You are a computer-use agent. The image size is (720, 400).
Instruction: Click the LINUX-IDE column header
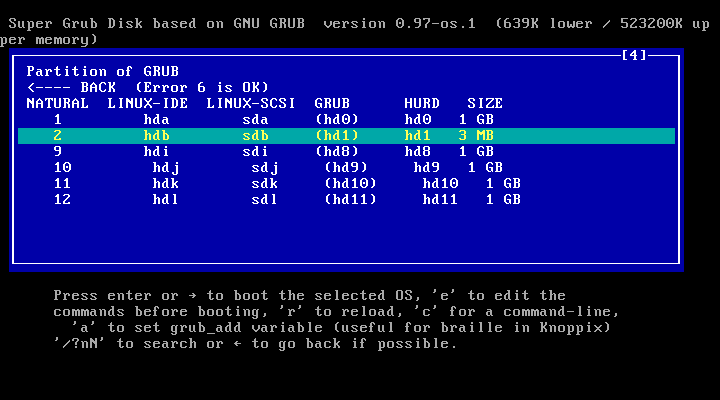(148, 103)
